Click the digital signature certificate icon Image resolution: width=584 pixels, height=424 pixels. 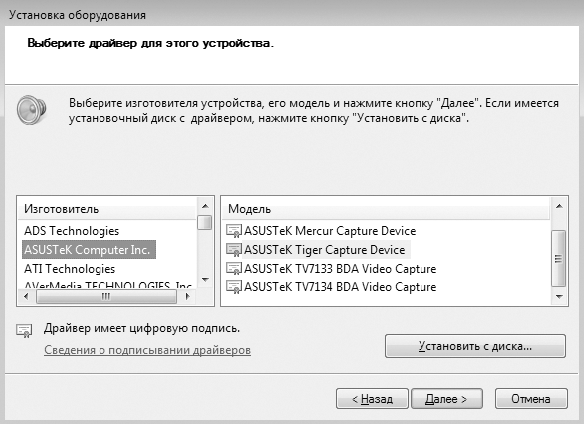(24, 330)
